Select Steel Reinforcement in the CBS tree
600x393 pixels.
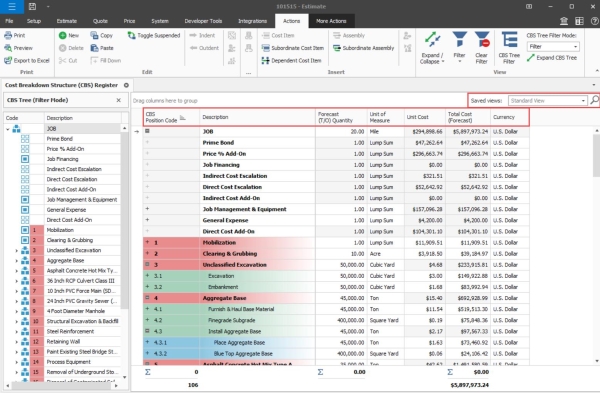click(x=70, y=331)
